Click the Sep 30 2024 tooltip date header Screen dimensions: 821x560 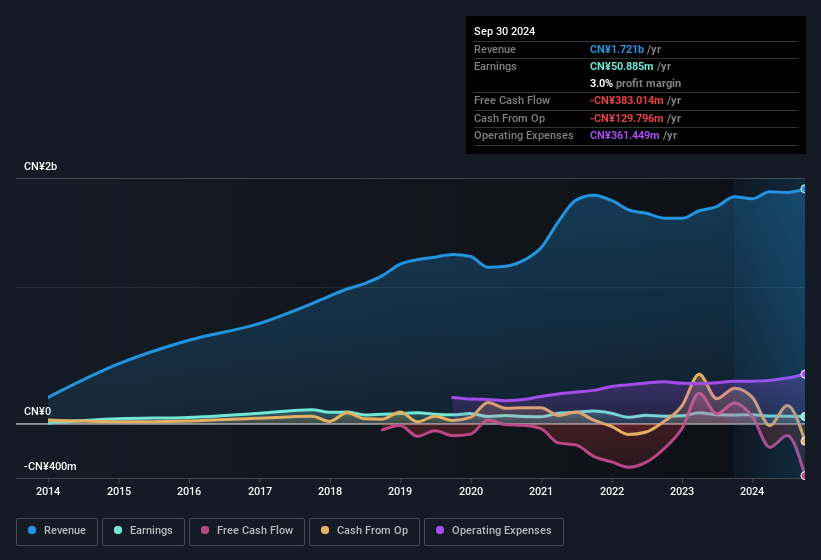(x=504, y=31)
